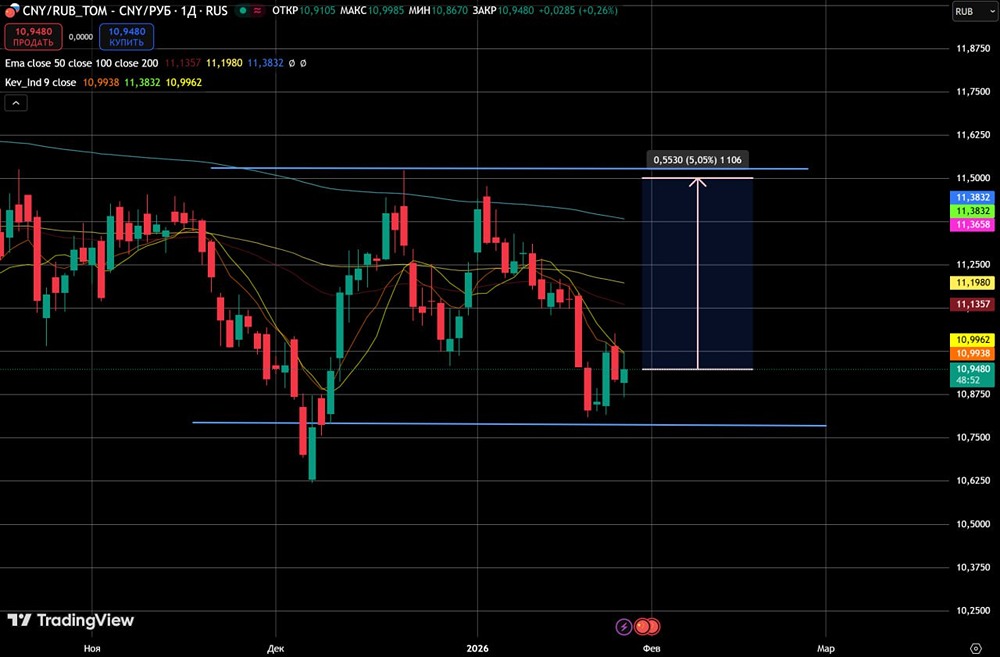The image size is (1000, 657).
Task: Click the green market status dot
Action: click(x=242, y=11)
